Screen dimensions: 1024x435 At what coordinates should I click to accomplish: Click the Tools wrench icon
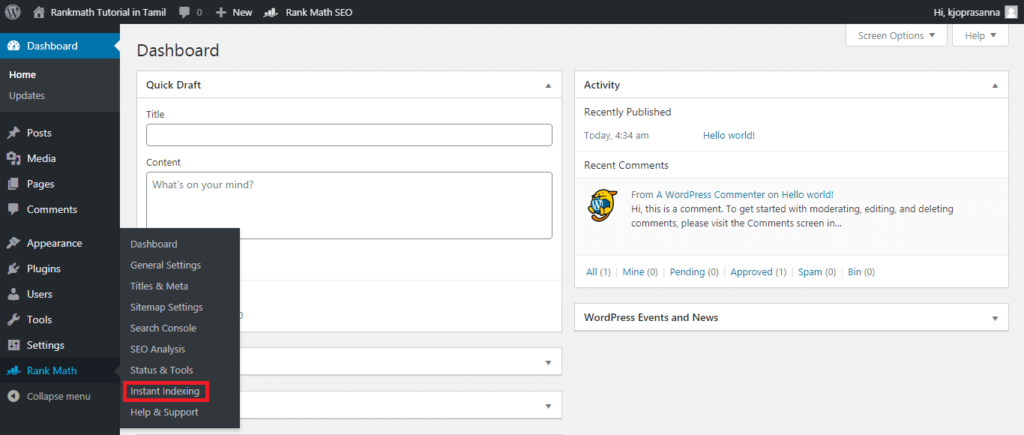tap(13, 320)
